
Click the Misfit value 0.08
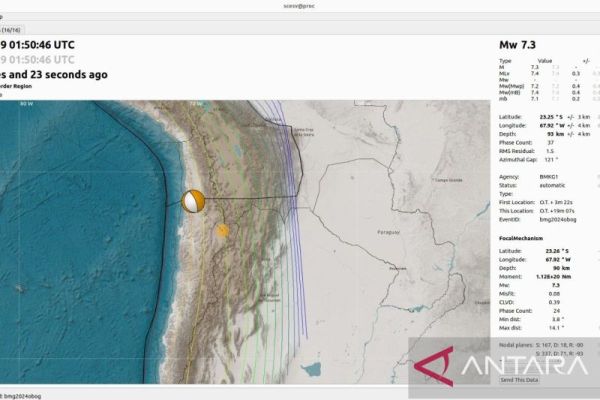pyautogui.click(x=554, y=294)
